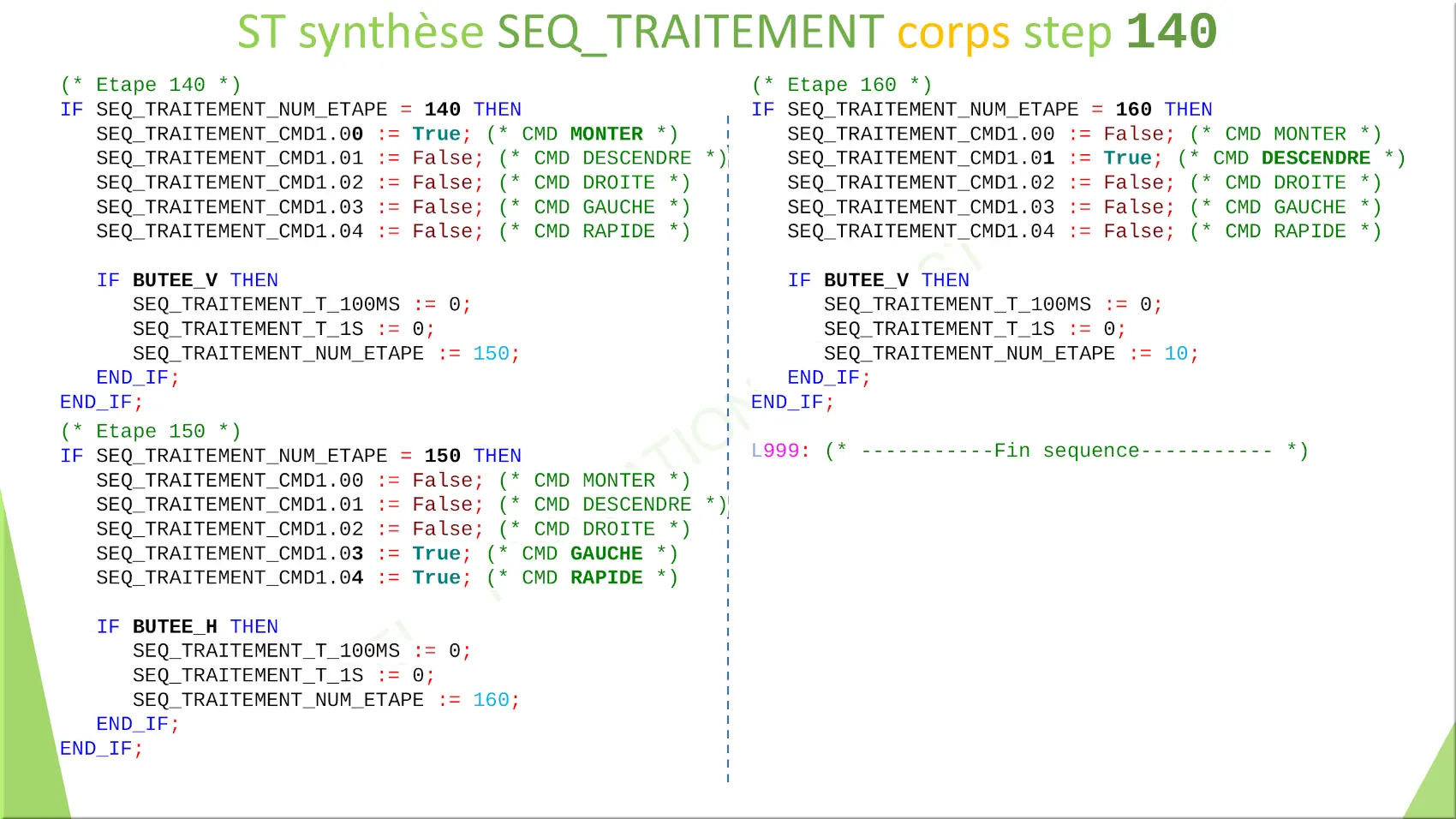Screen dimensions: 1456x819
Task: Click the value "10" assigned to NUM_ETAPE
Action: click(x=1176, y=353)
